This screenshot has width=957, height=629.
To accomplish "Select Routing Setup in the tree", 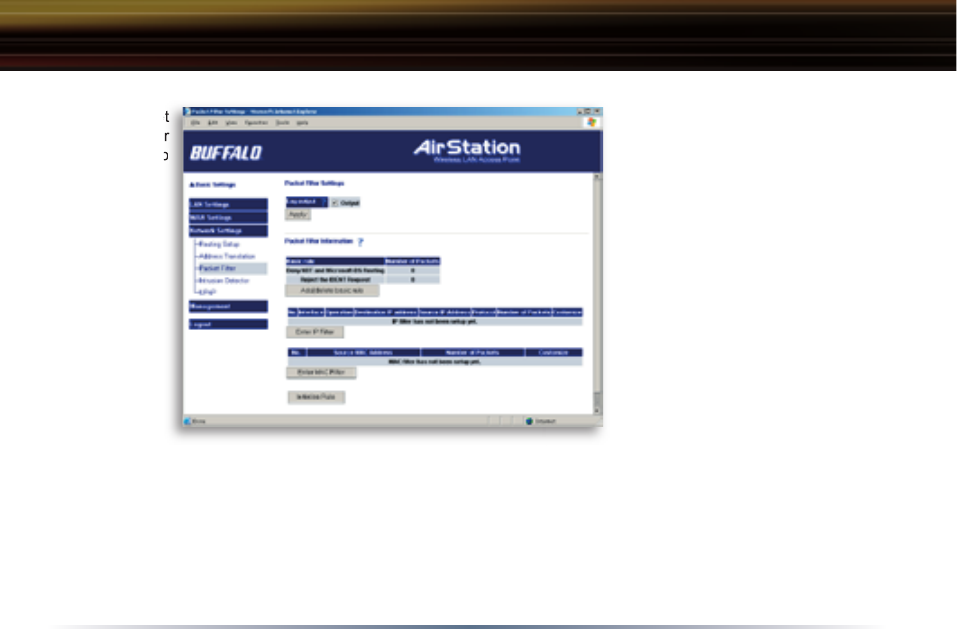I will tap(219, 244).
